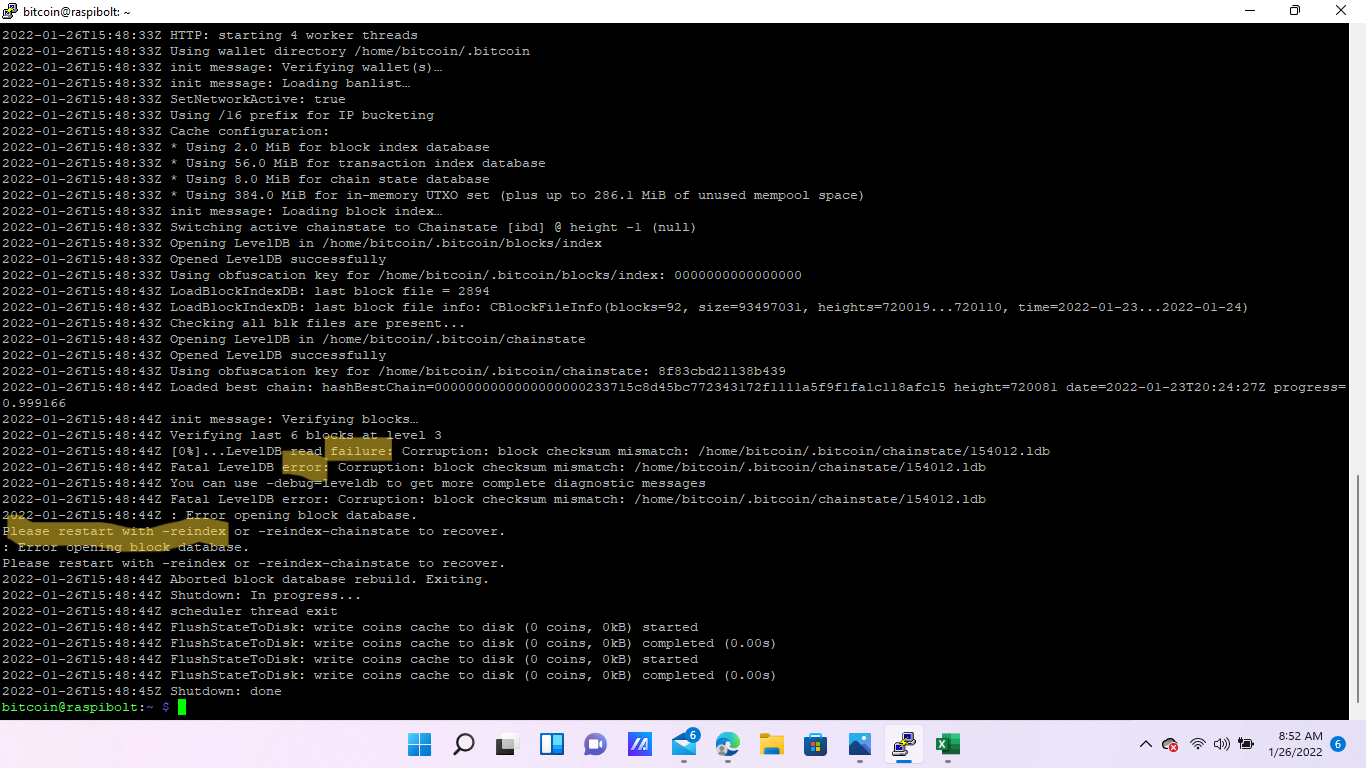Open Microsoft Edge from the taskbar
The width and height of the screenshot is (1366, 768).
[727, 744]
